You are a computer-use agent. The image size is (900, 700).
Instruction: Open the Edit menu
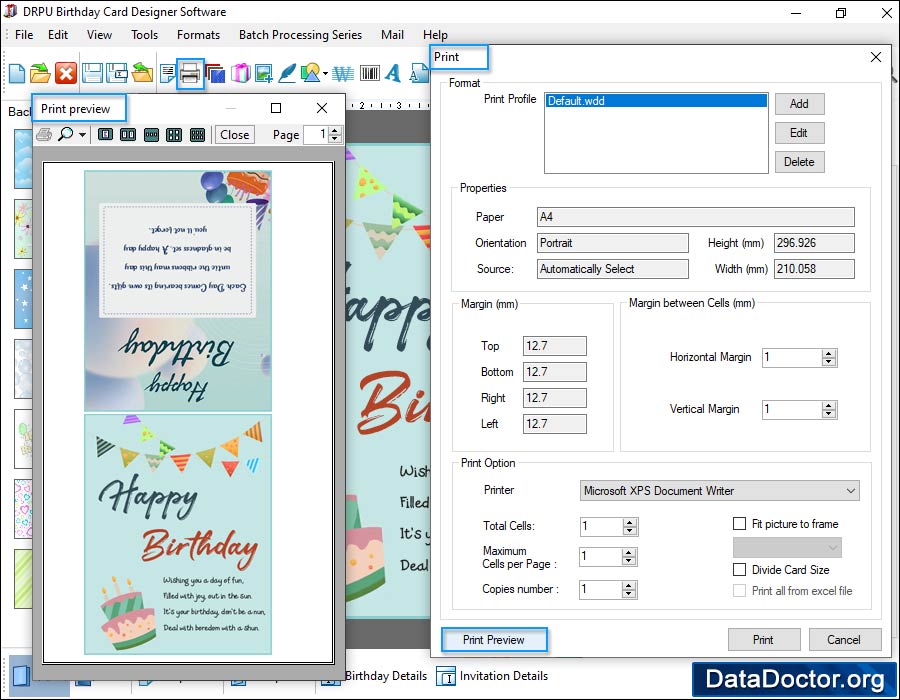click(58, 35)
